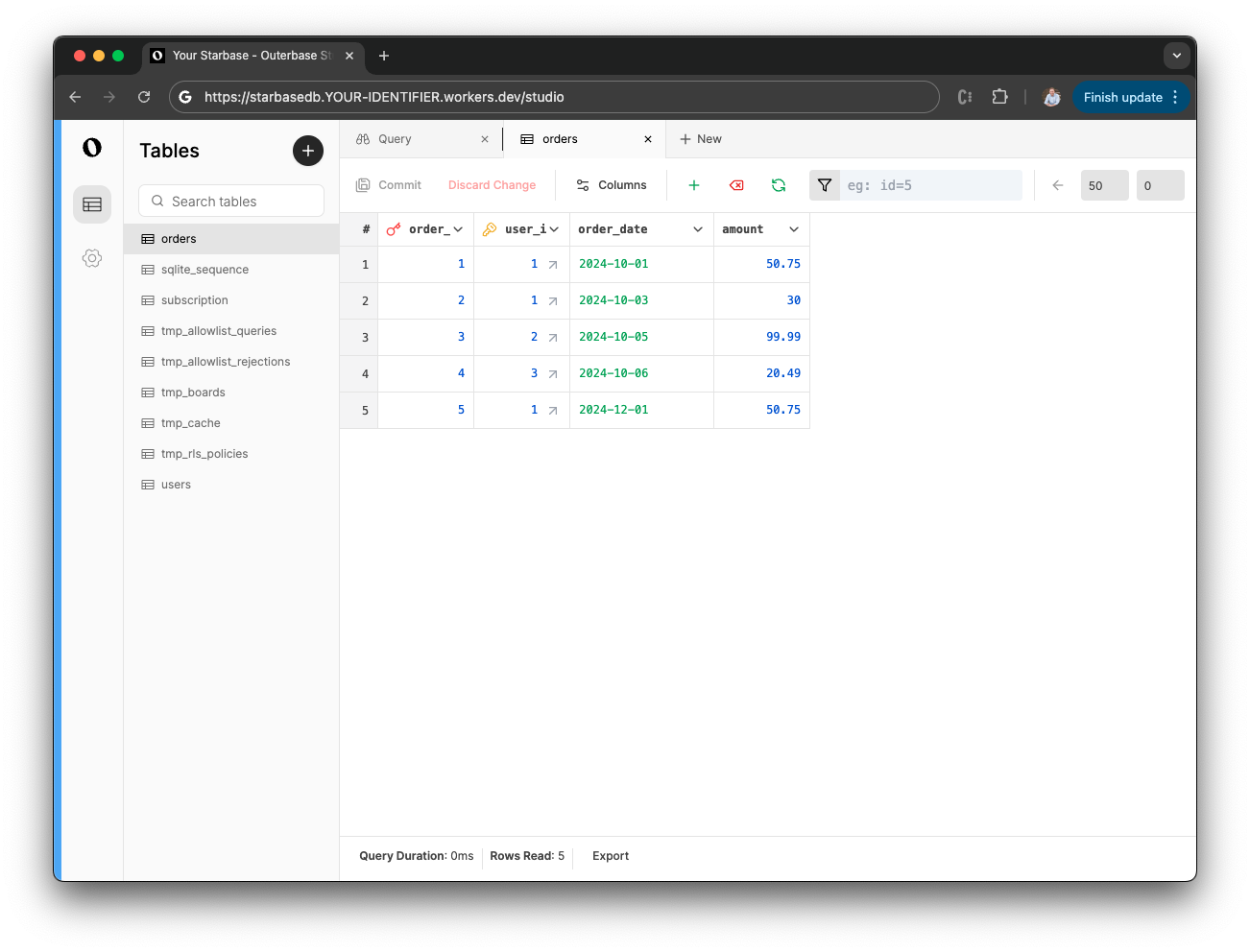Image resolution: width=1250 pixels, height=952 pixels.
Task: Click the browser address bar
Action: 555,97
